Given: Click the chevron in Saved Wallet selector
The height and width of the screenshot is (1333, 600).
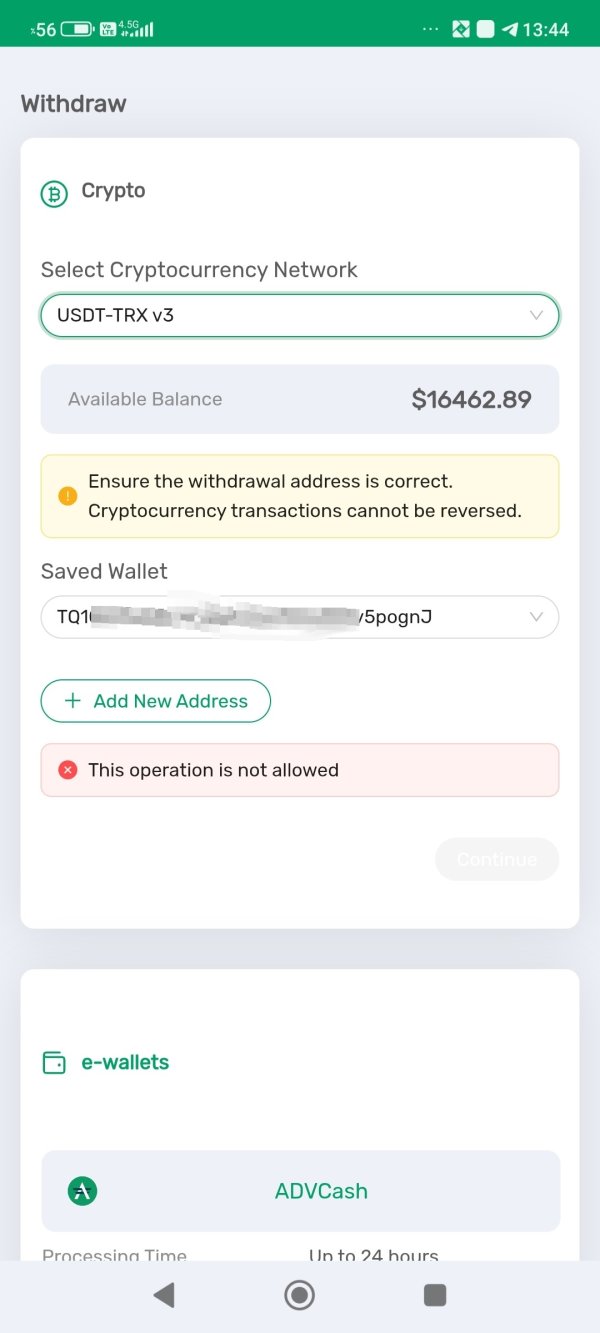Looking at the screenshot, I should 536,617.
